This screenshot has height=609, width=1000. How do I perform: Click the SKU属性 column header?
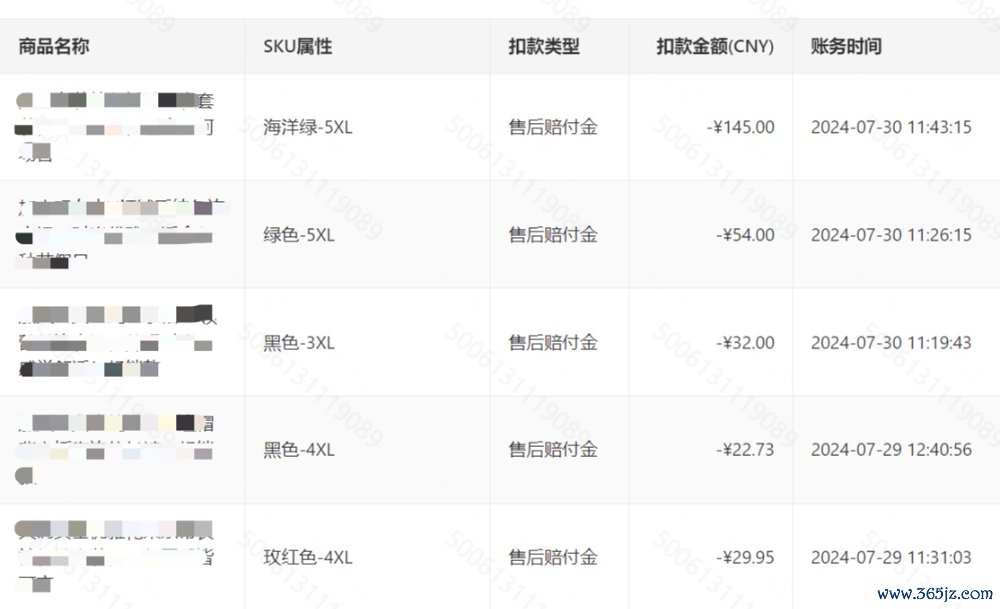[298, 47]
